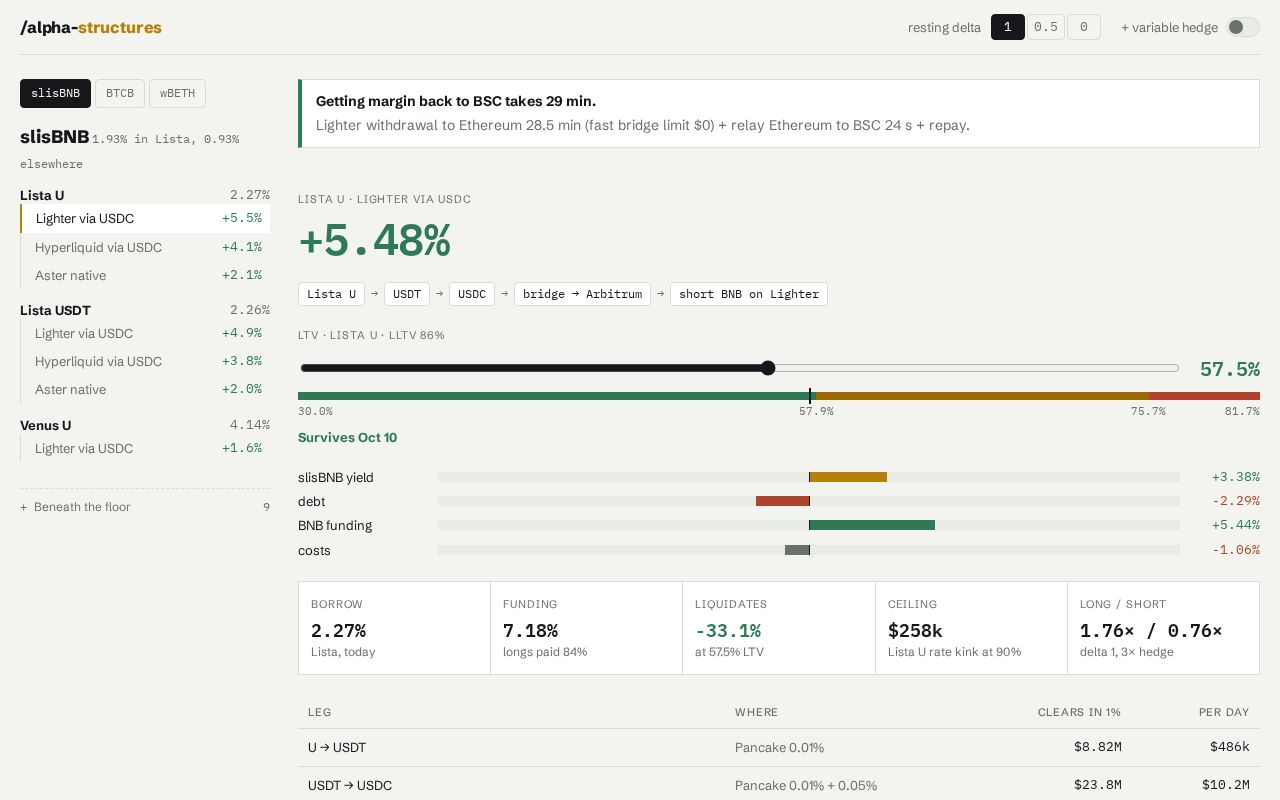Viewport: 1280px width, 800px height.
Task: Select the slisBNB asset tab
Action: (x=55, y=93)
